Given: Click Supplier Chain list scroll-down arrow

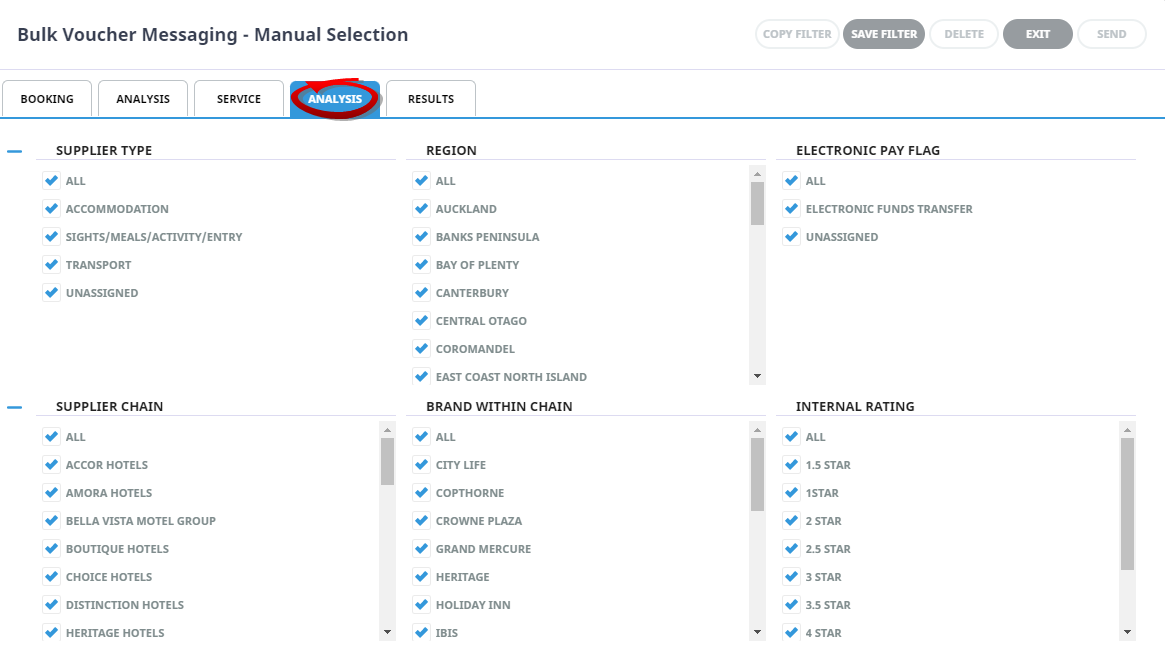Looking at the screenshot, I should 387,632.
